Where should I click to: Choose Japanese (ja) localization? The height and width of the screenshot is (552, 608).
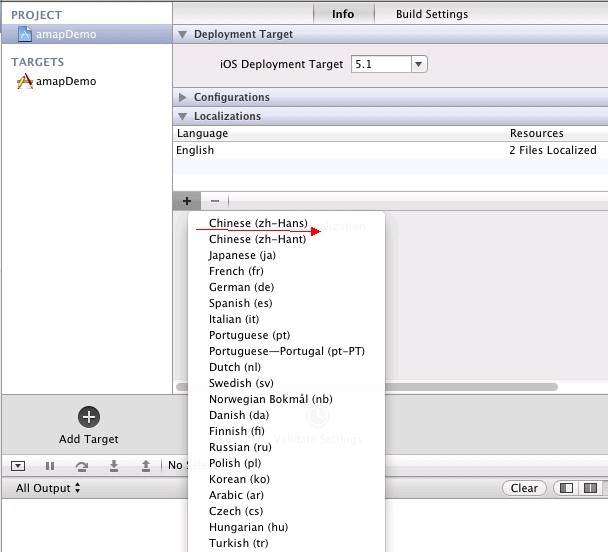(286, 255)
